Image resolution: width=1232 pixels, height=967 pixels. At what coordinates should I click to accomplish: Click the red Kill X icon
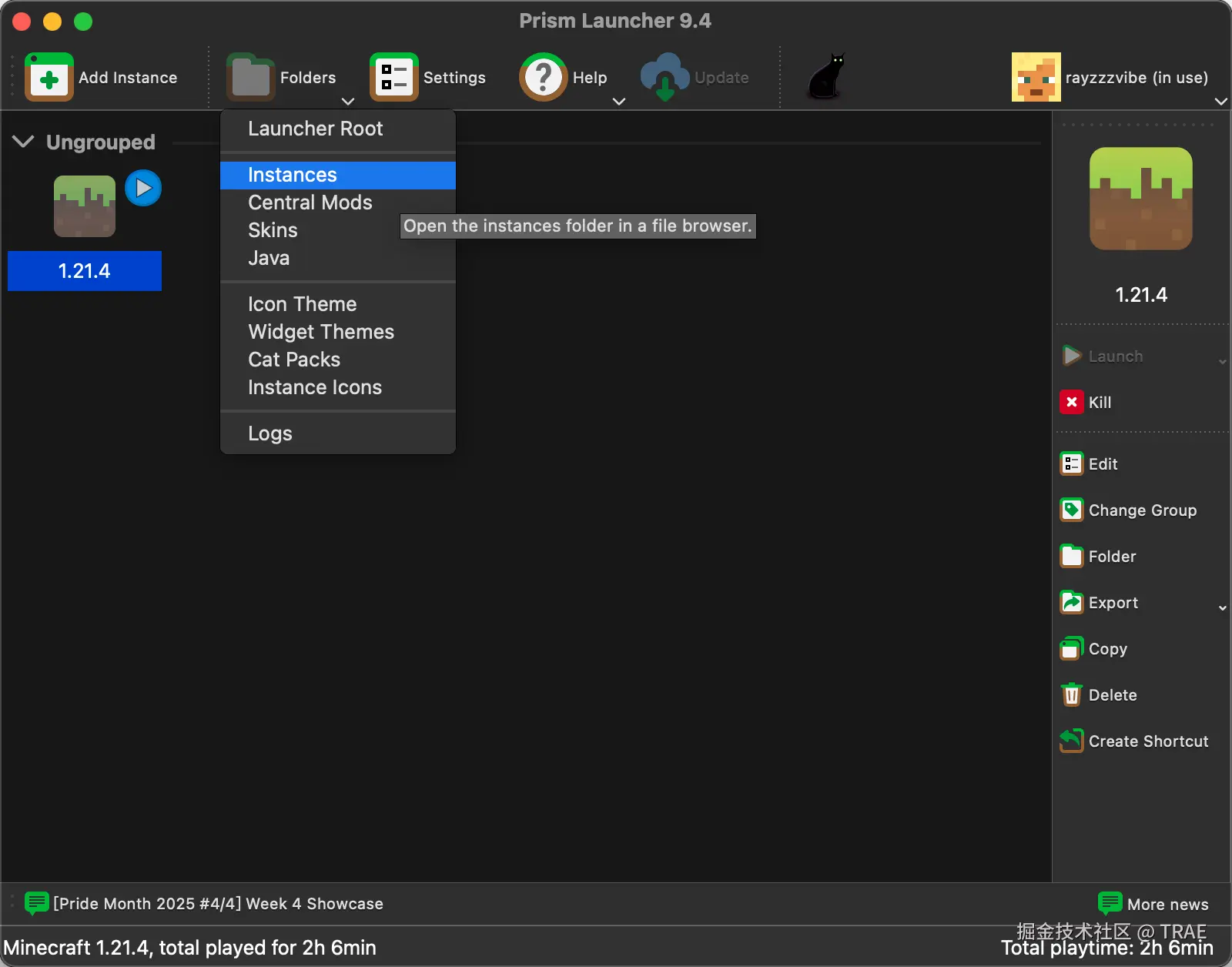point(1072,402)
